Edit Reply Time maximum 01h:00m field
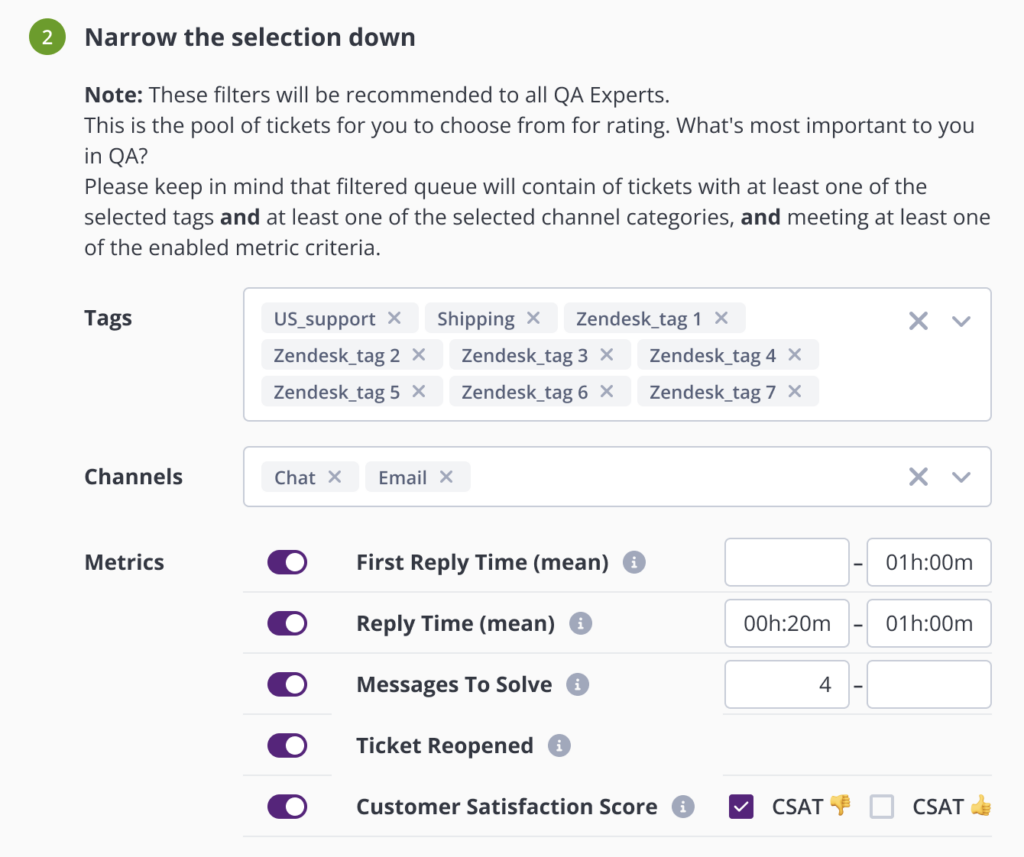 tap(929, 623)
